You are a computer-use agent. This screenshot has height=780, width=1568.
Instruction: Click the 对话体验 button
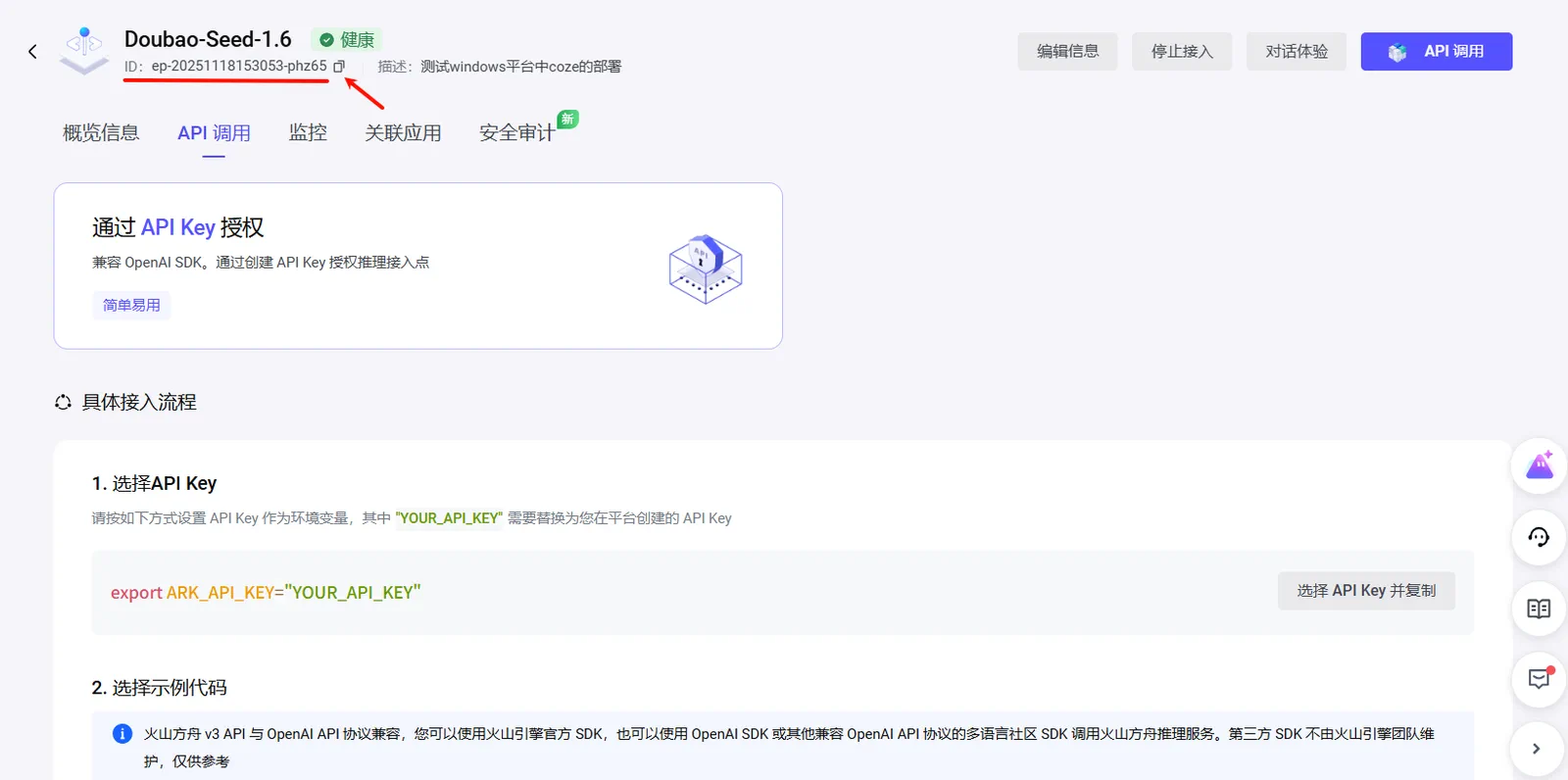click(1297, 52)
